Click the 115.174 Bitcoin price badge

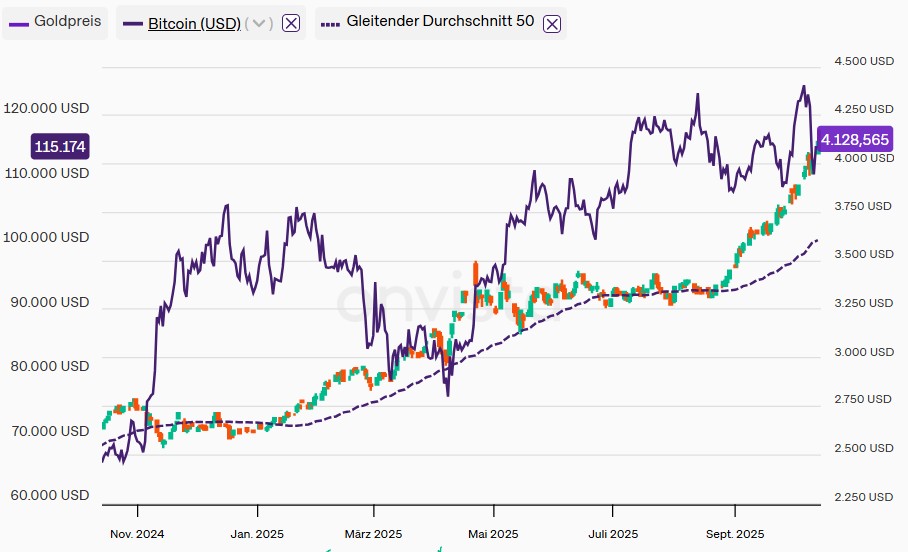coord(60,147)
